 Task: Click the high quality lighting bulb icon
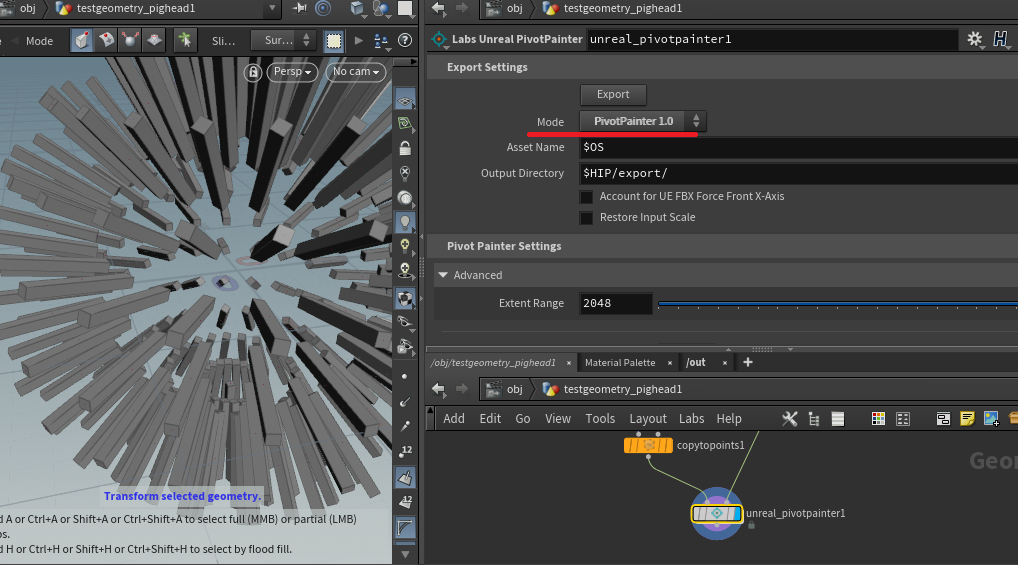(x=405, y=246)
